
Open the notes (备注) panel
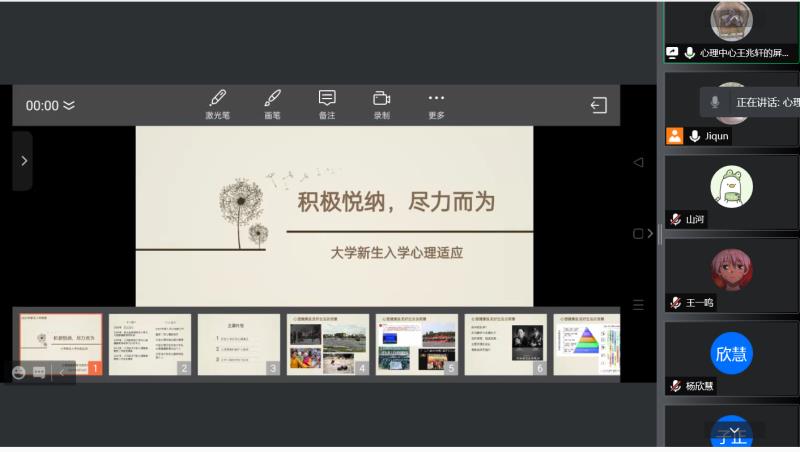[x=327, y=104]
